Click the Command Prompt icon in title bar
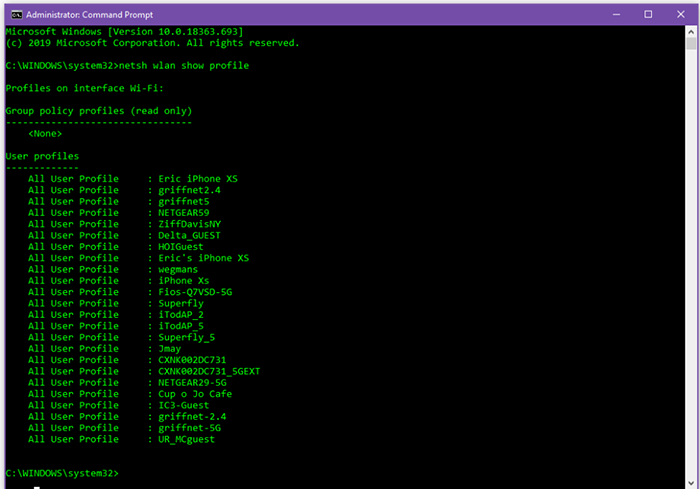Viewport: 700px width, 489px height. (12, 14)
